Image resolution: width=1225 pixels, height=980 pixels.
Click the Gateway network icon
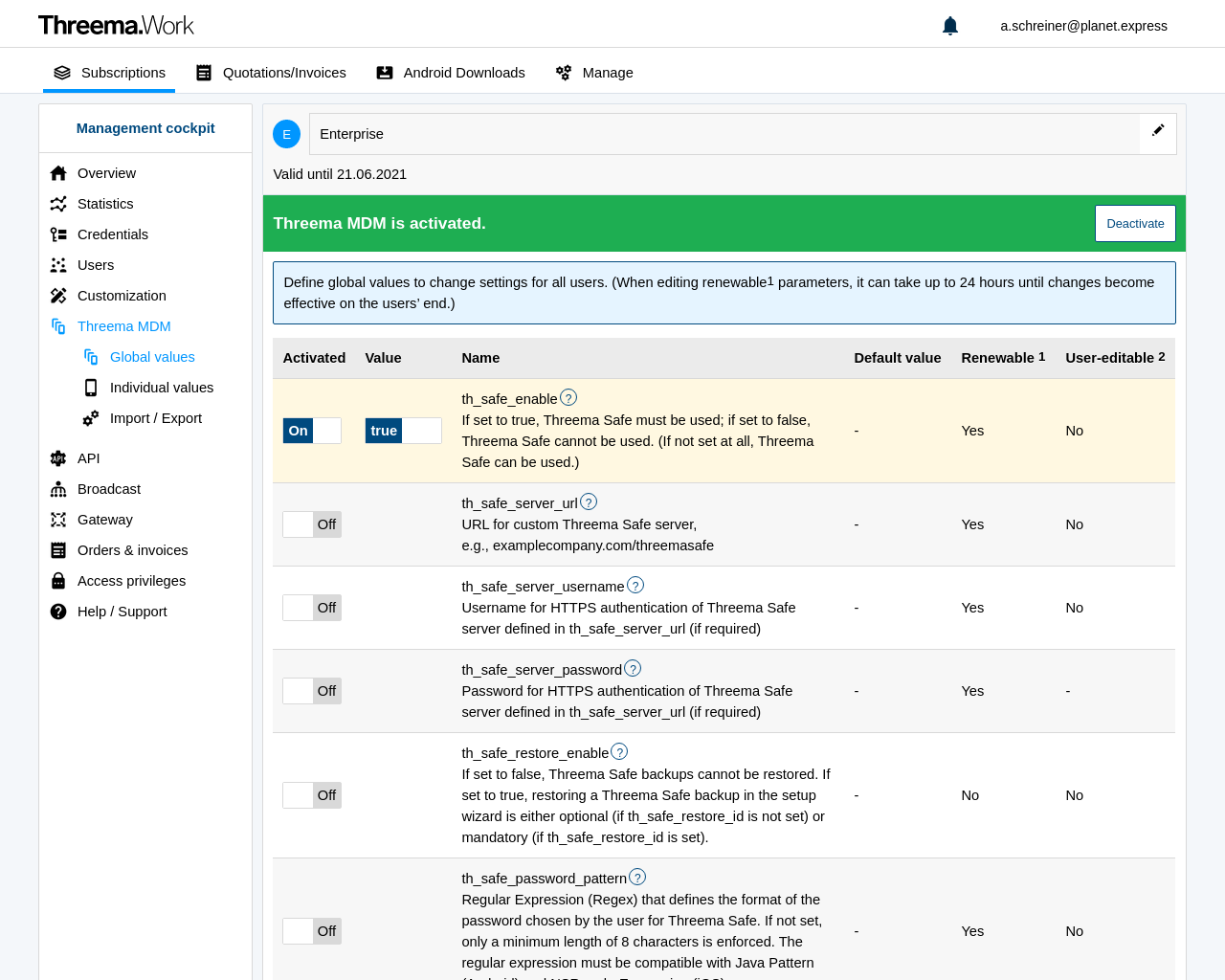pos(58,520)
